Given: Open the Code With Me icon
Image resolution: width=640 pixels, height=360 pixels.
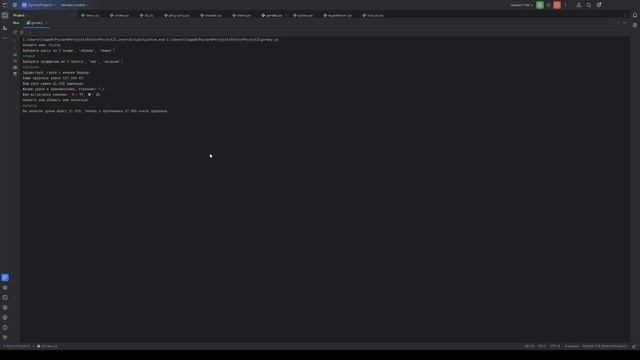Looking at the screenshot, I should click(579, 5).
